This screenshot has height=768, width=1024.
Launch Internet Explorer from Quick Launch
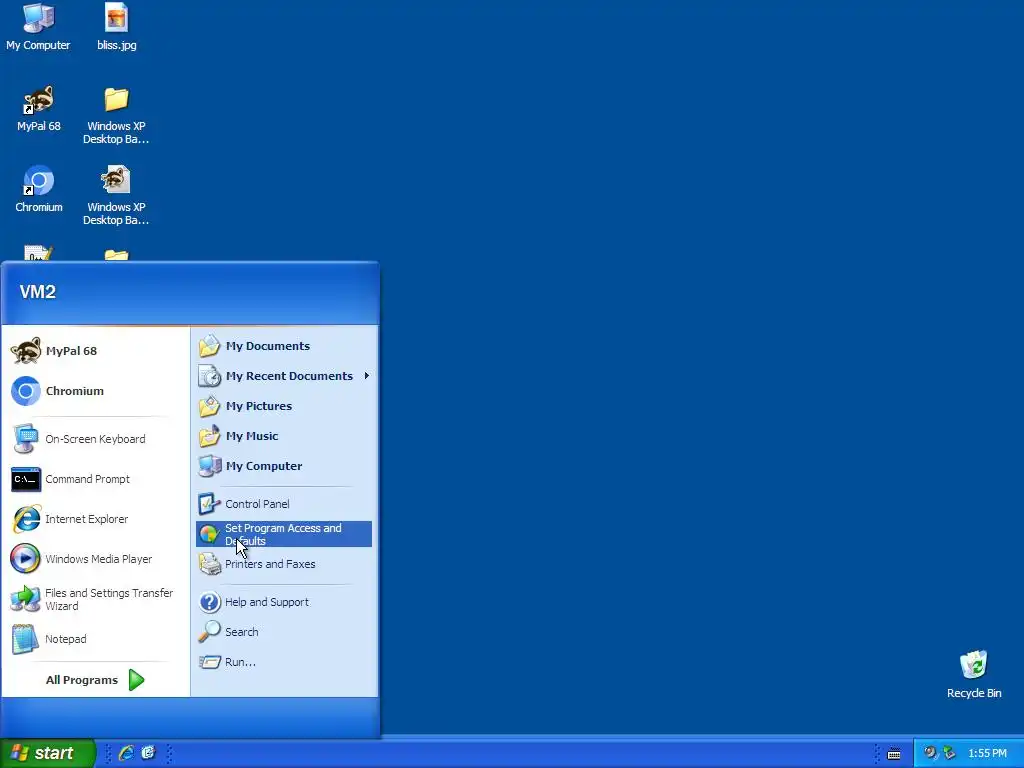tap(126, 753)
